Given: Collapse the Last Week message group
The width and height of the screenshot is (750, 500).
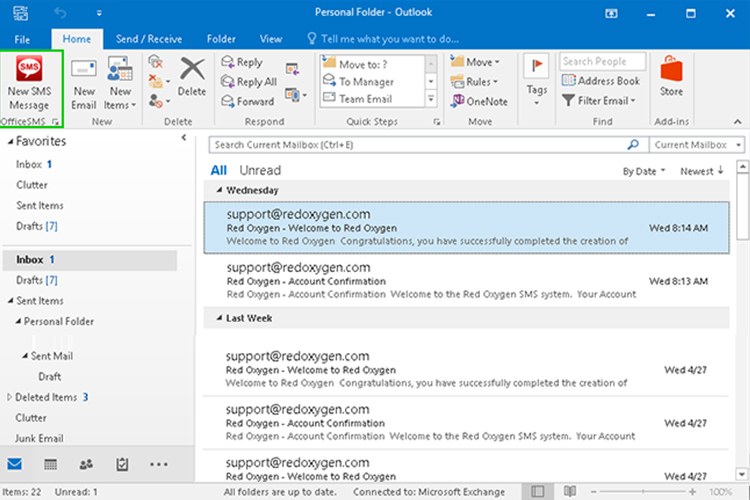Looking at the screenshot, I should [x=219, y=318].
